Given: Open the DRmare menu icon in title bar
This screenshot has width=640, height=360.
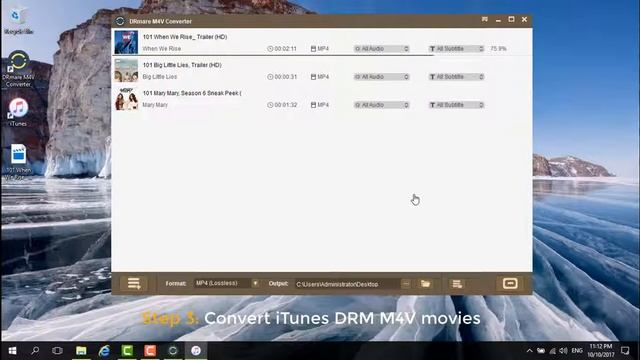Looking at the screenshot, I should click(484, 19).
